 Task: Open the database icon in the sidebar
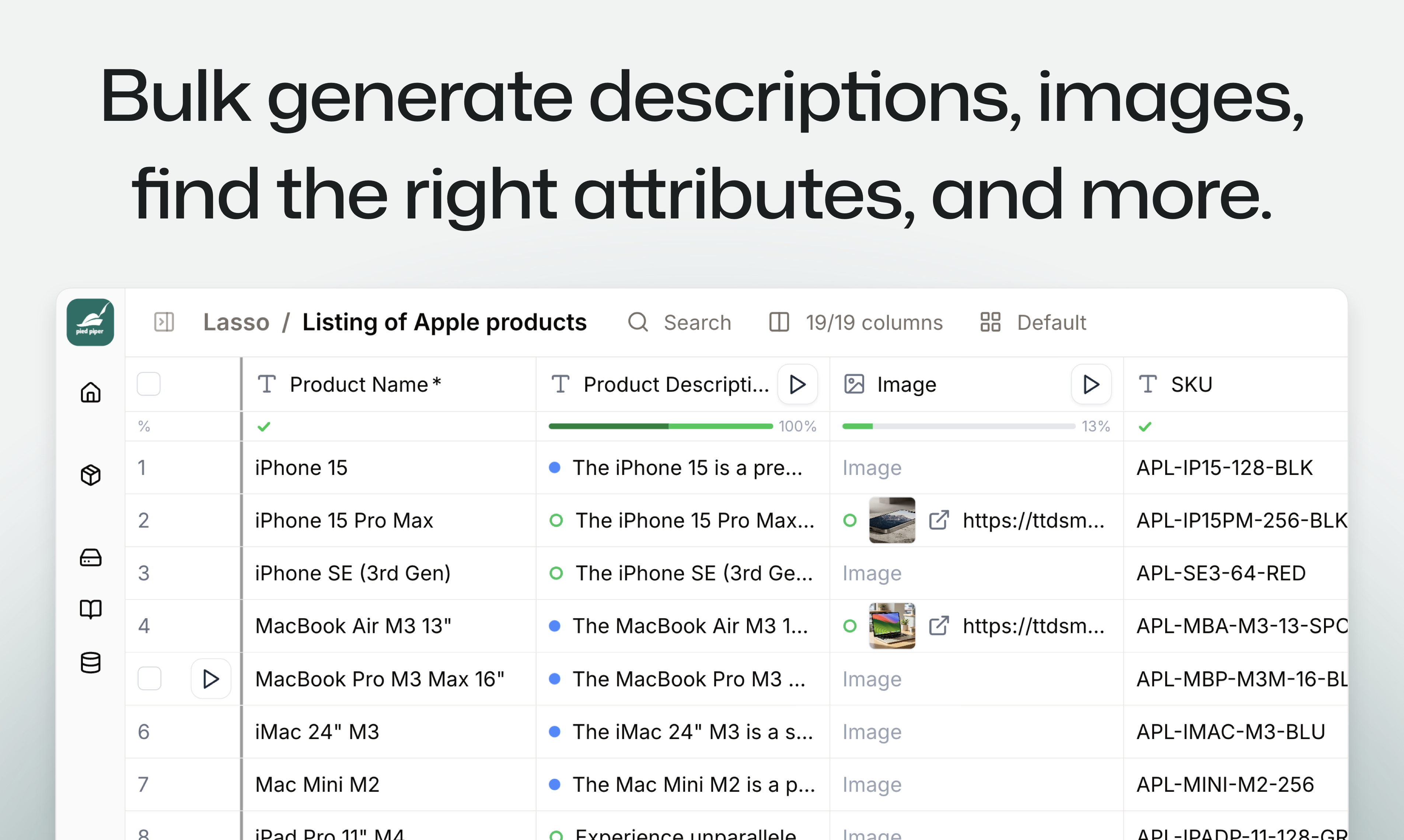click(91, 662)
